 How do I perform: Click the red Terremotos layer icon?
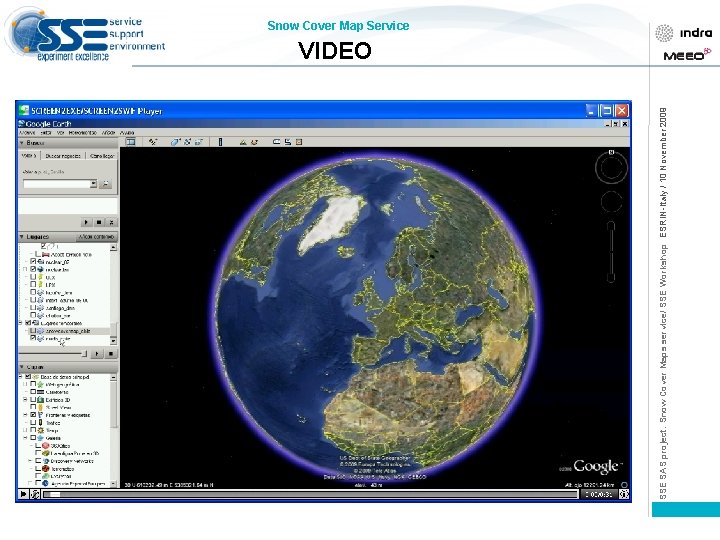click(x=45, y=469)
